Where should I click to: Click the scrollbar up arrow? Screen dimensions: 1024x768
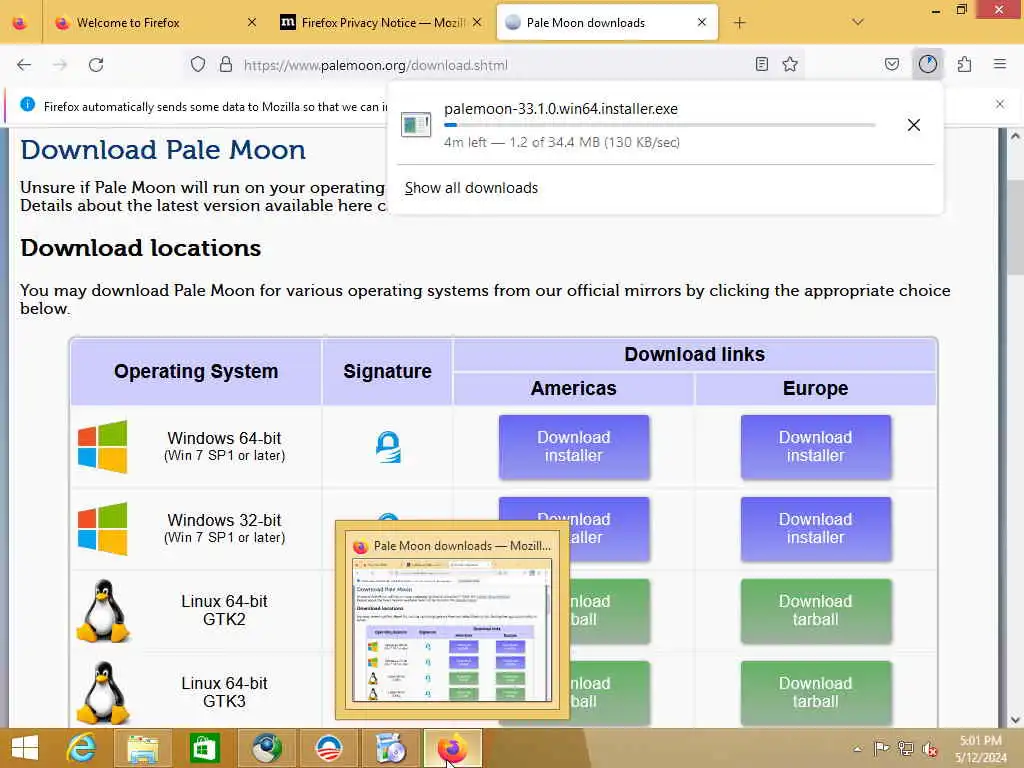pos(1015,136)
